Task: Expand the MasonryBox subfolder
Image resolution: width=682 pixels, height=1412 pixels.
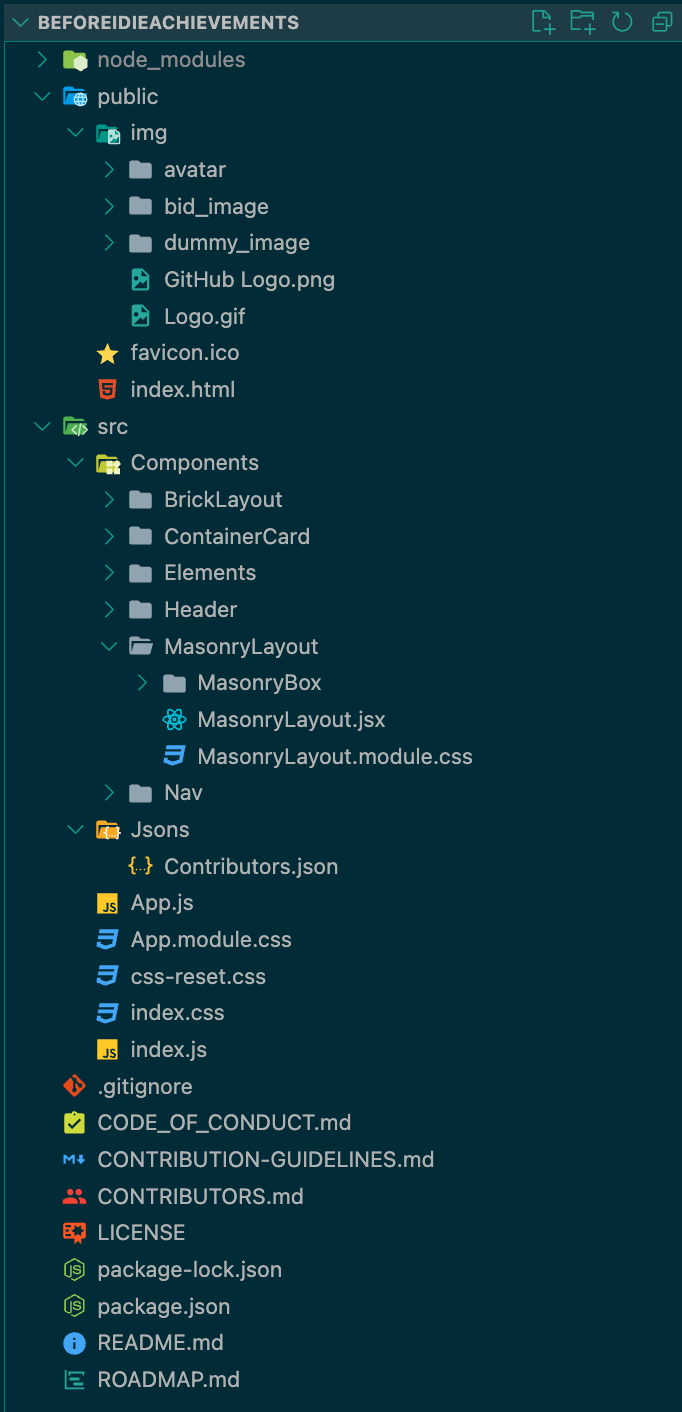Action: point(142,683)
